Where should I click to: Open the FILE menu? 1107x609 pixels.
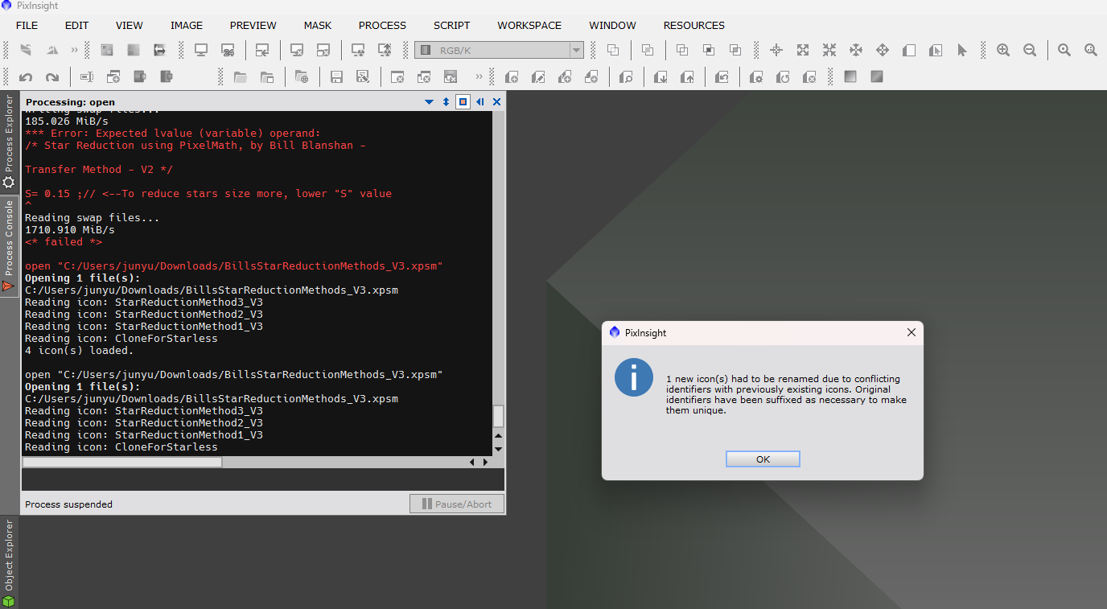click(x=27, y=25)
